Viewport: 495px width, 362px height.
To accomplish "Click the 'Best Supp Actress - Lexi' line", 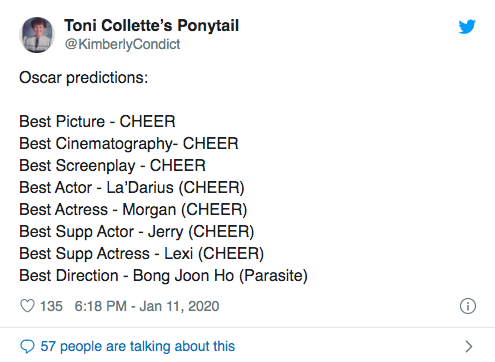I will point(141,254).
